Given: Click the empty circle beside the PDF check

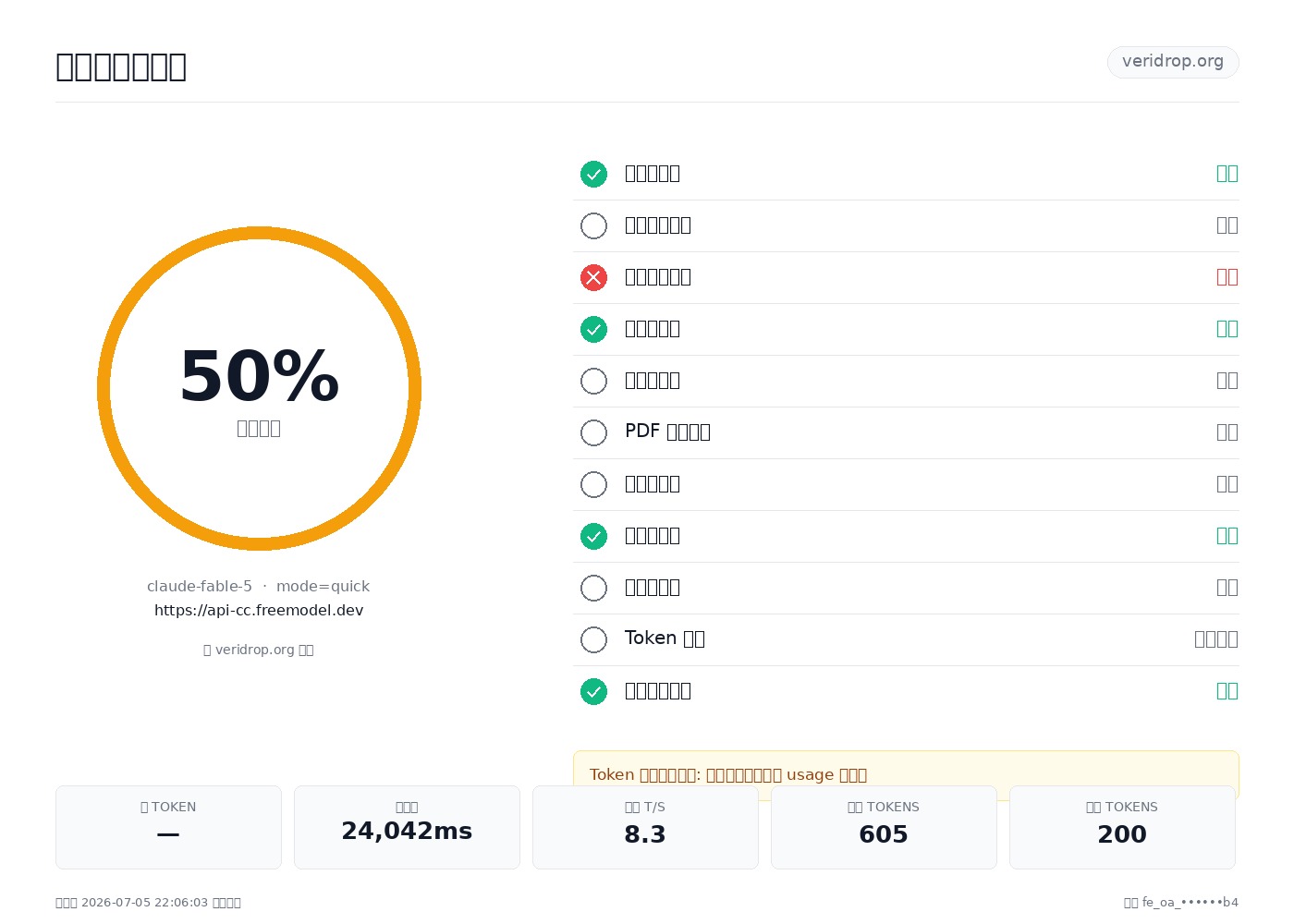Looking at the screenshot, I should (593, 432).
